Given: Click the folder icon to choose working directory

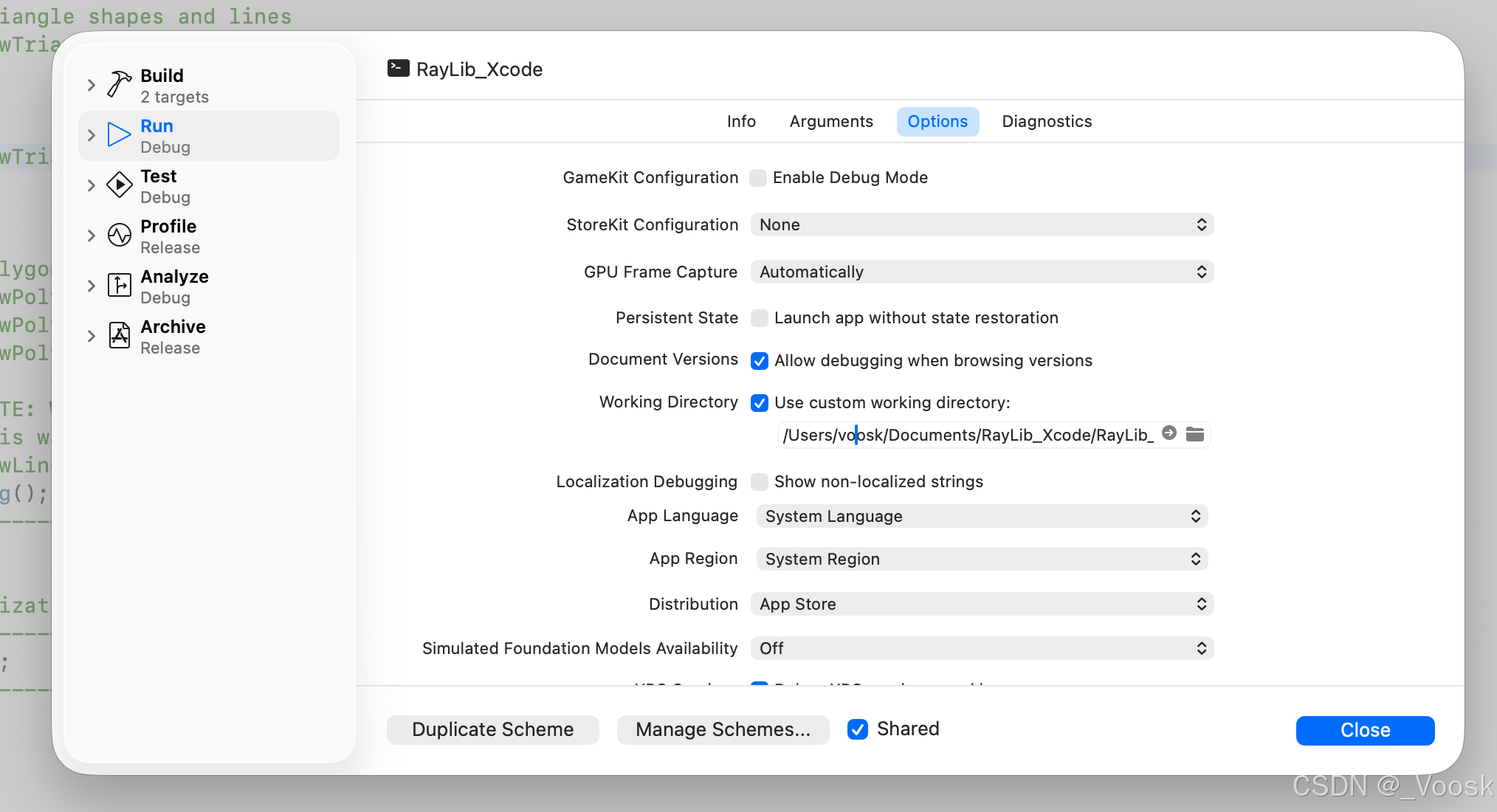Looking at the screenshot, I should (1195, 434).
